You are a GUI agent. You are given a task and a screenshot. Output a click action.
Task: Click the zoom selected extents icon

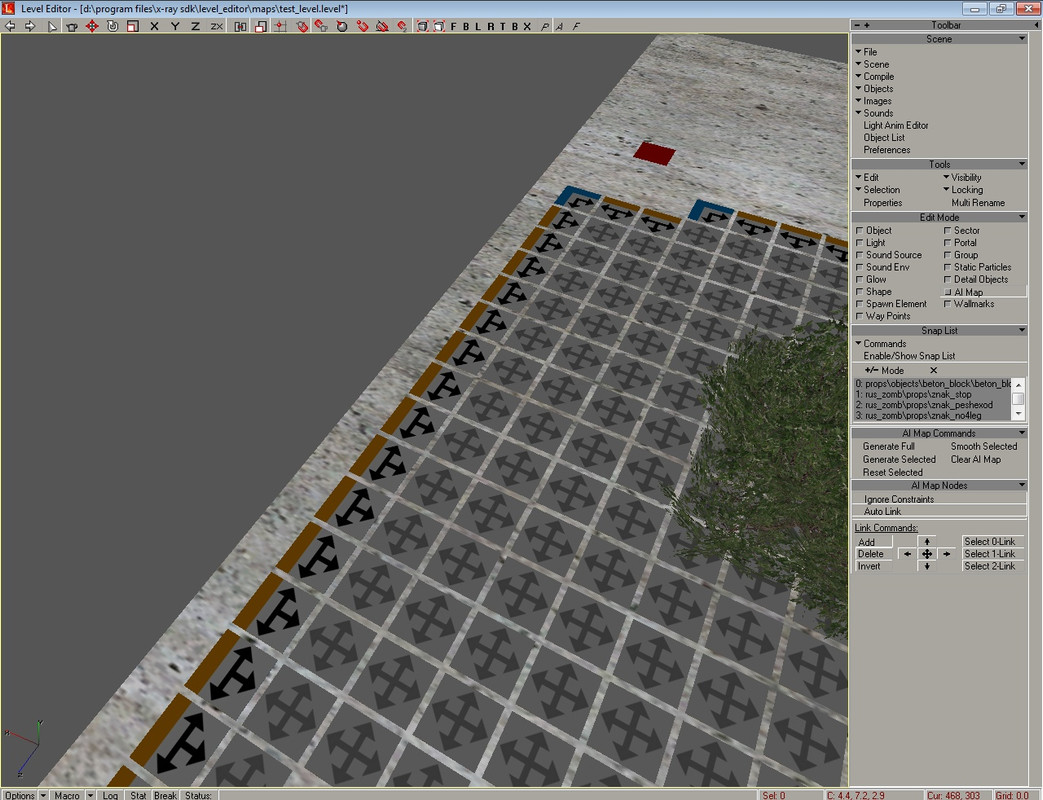439,26
